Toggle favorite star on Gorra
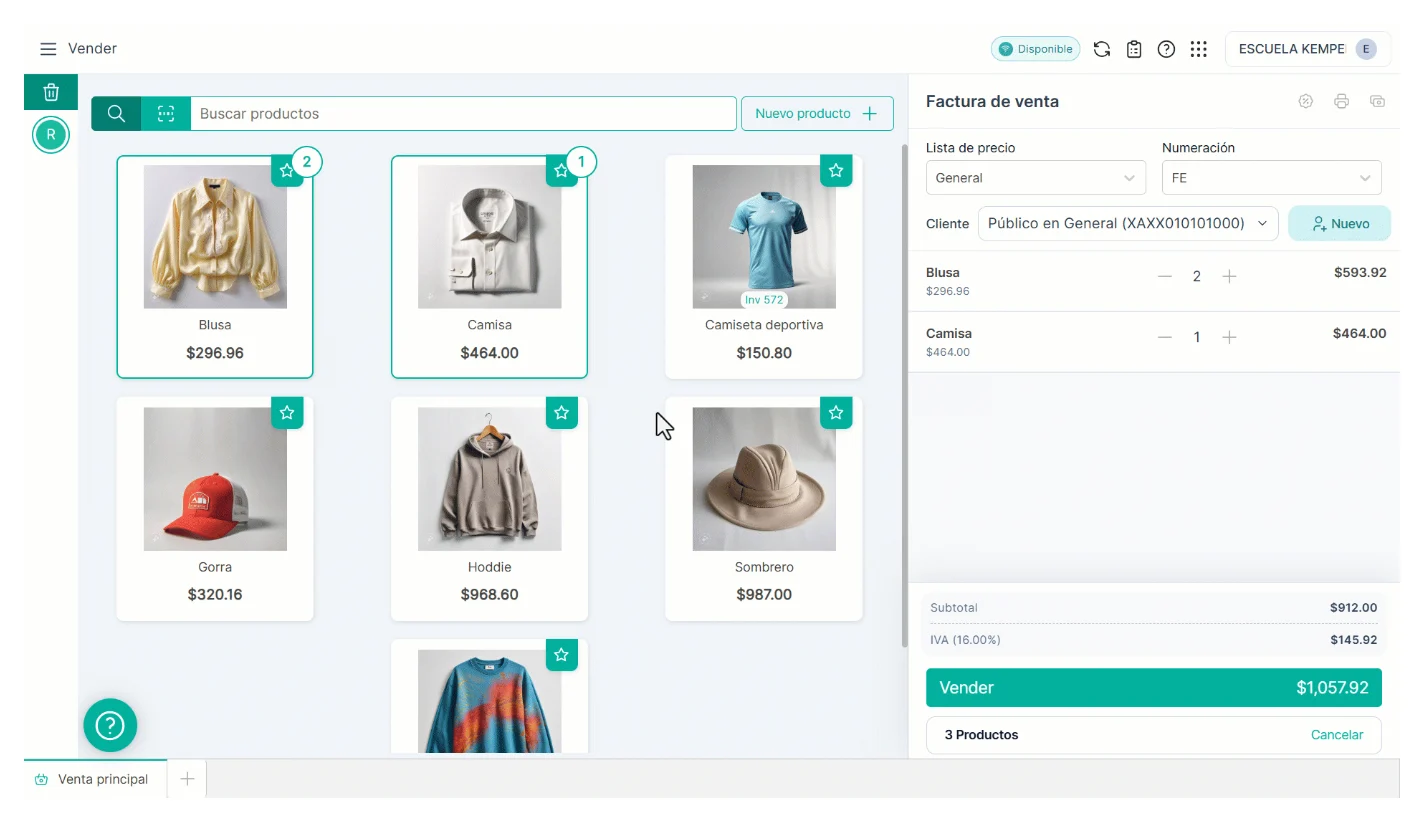The height and width of the screenshot is (822, 1424). [x=287, y=412]
